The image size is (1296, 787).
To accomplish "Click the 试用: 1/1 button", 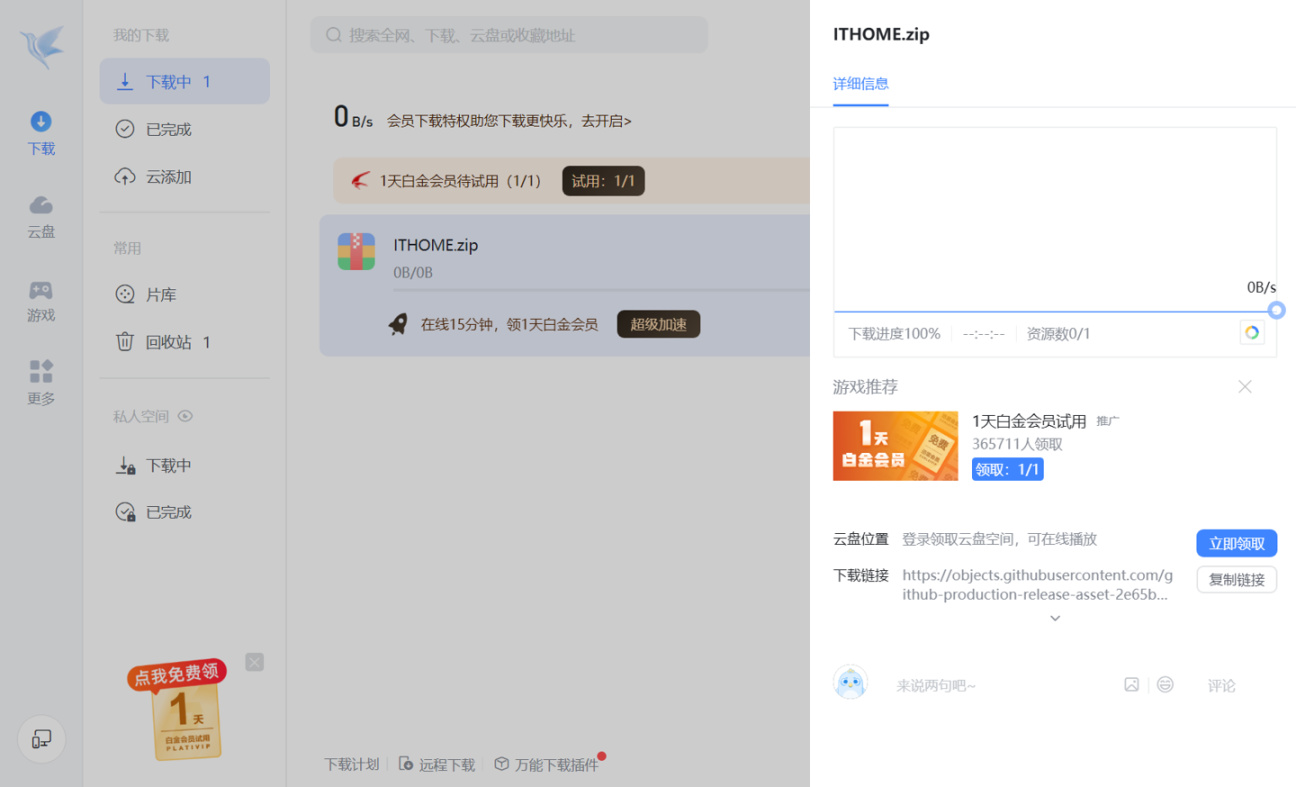I will 603,181.
